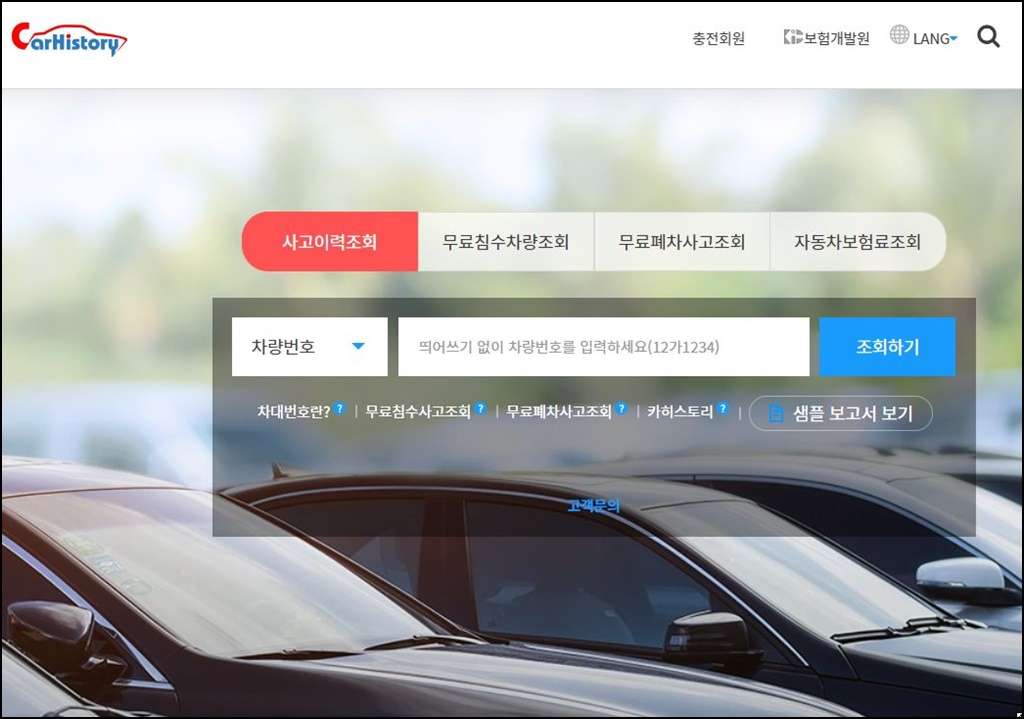Click the 충전회원 link

pos(716,37)
